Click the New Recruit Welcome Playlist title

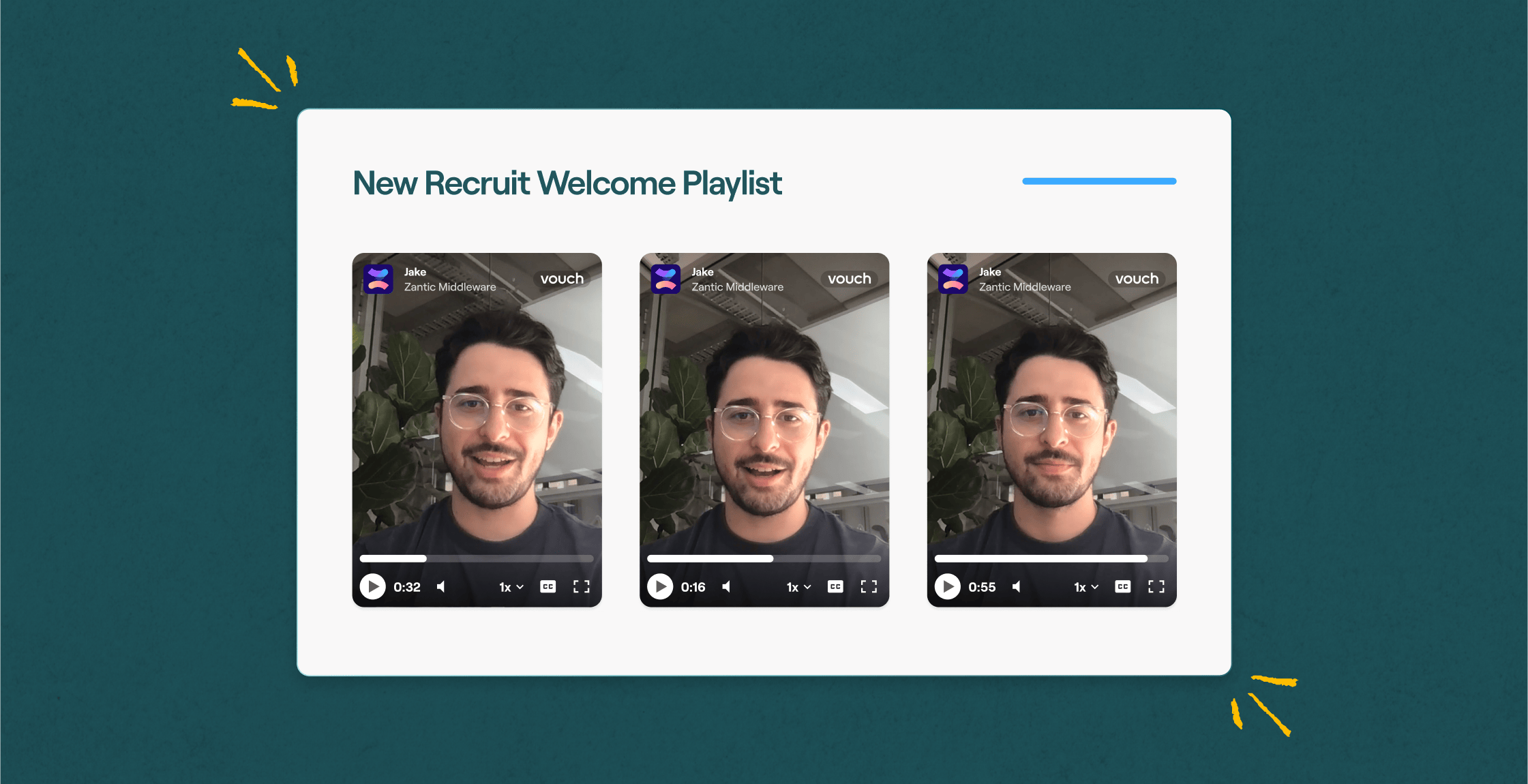[567, 184]
